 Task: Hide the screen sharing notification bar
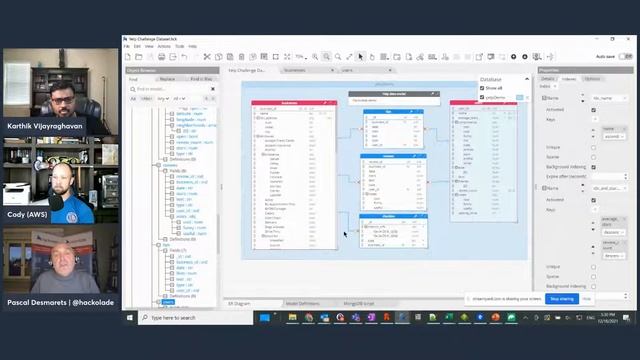click(x=587, y=299)
